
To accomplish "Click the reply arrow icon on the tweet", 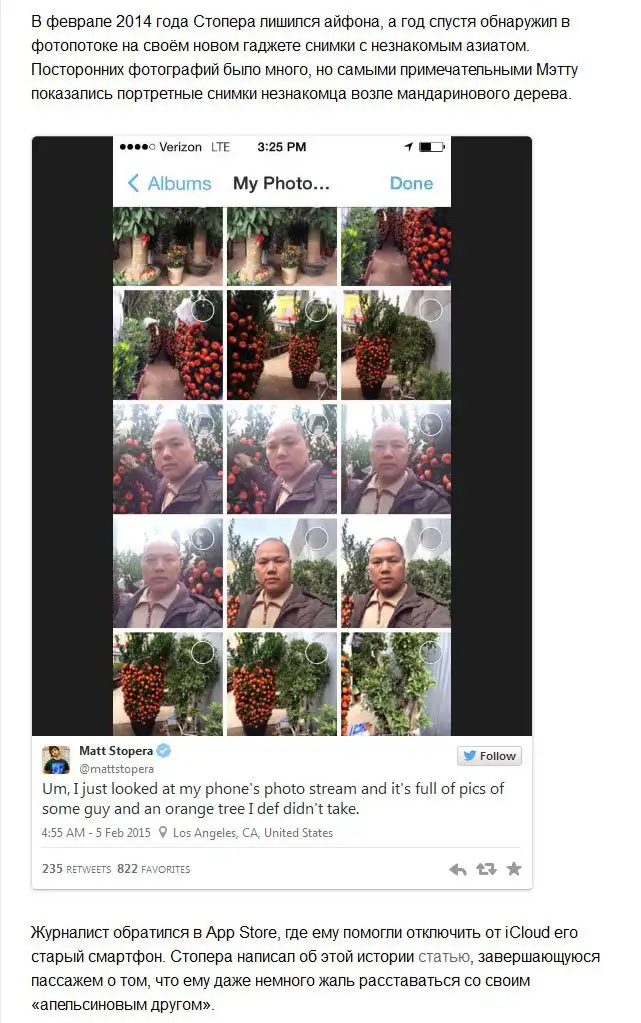I will pos(458,869).
